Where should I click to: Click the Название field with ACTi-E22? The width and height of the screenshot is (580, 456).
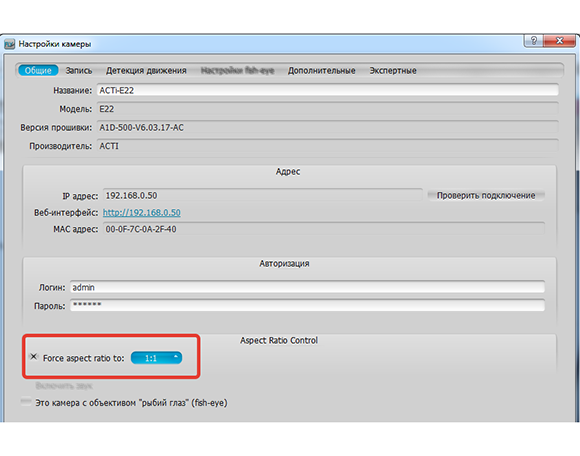click(x=328, y=90)
